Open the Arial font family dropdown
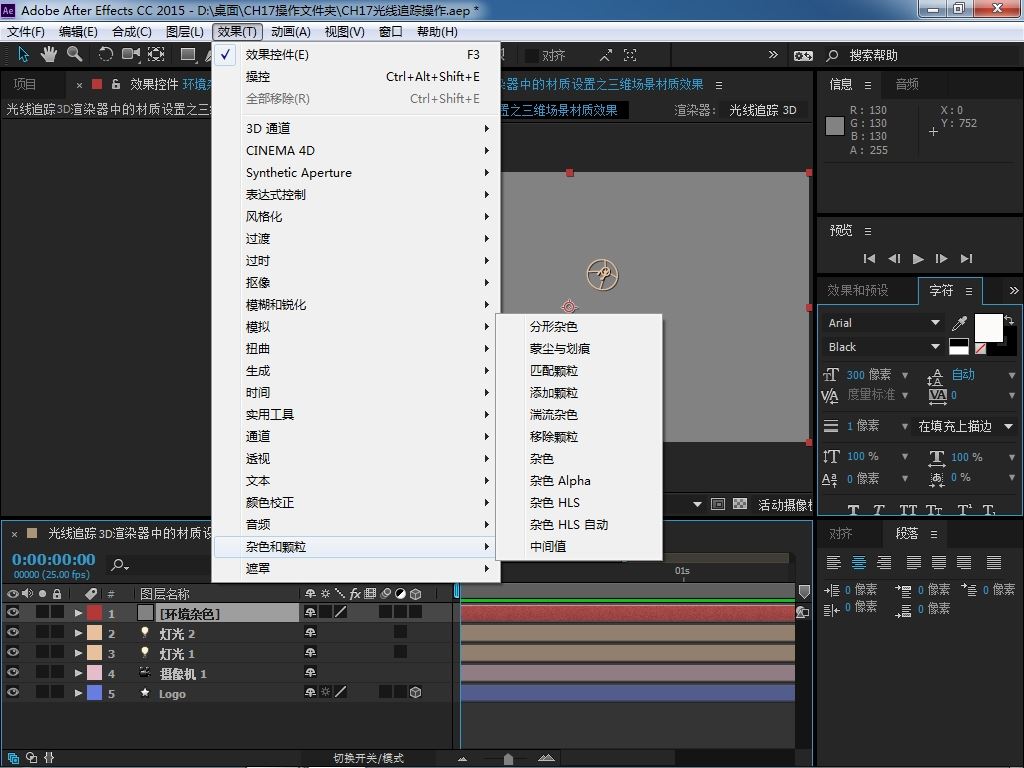Viewport: 1024px width, 768px height. point(882,323)
